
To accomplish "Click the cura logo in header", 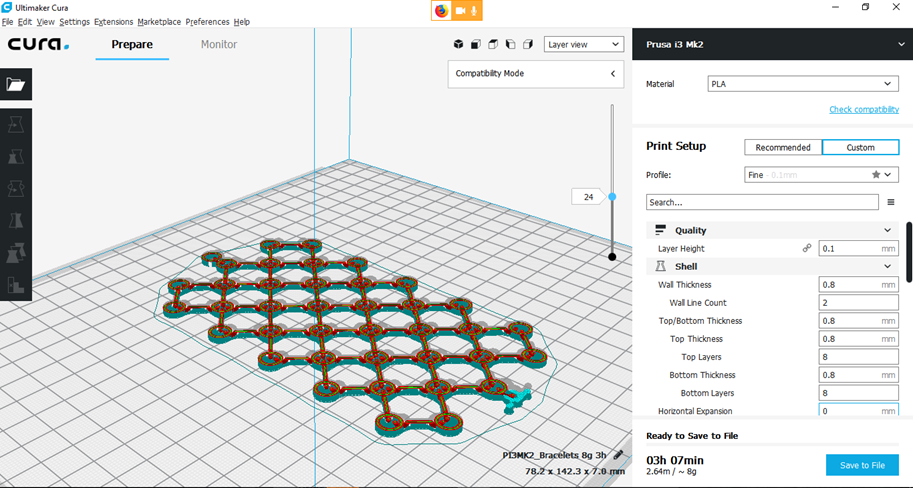I will (x=38, y=44).
